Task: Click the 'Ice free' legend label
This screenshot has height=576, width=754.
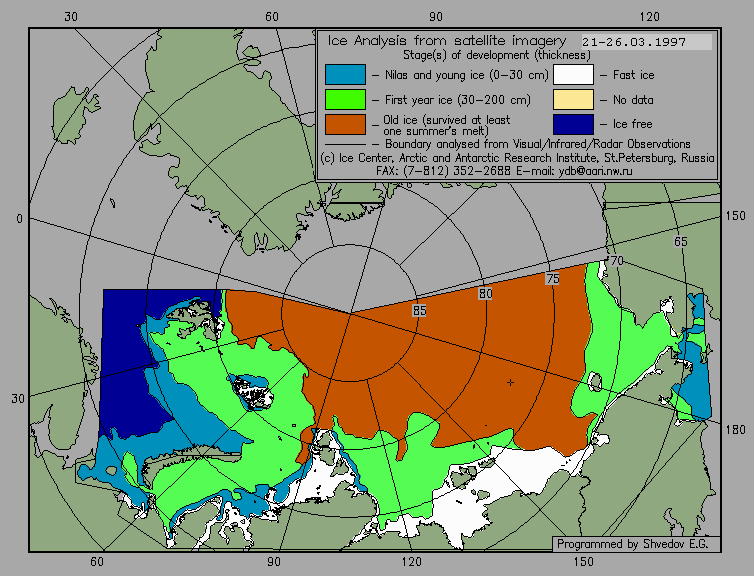Action: 632,124
